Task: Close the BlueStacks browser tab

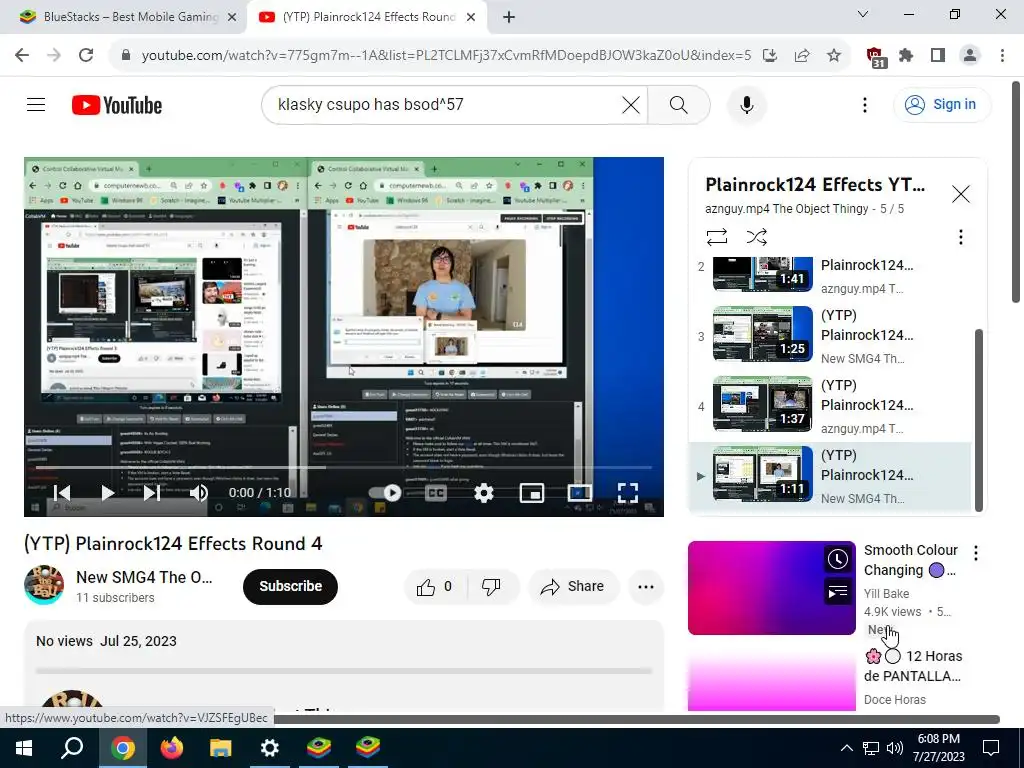Action: [232, 17]
